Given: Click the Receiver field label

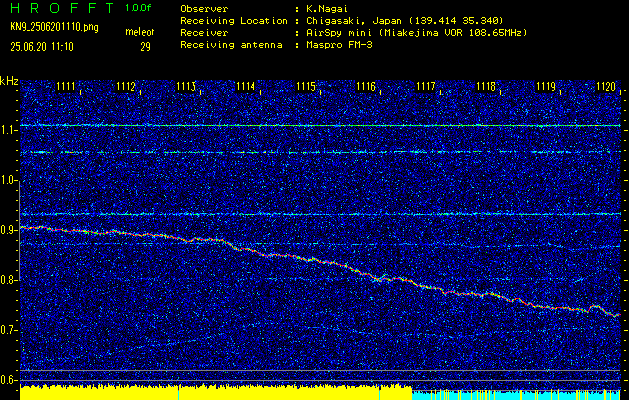Looking at the screenshot, I should click(x=204, y=32).
